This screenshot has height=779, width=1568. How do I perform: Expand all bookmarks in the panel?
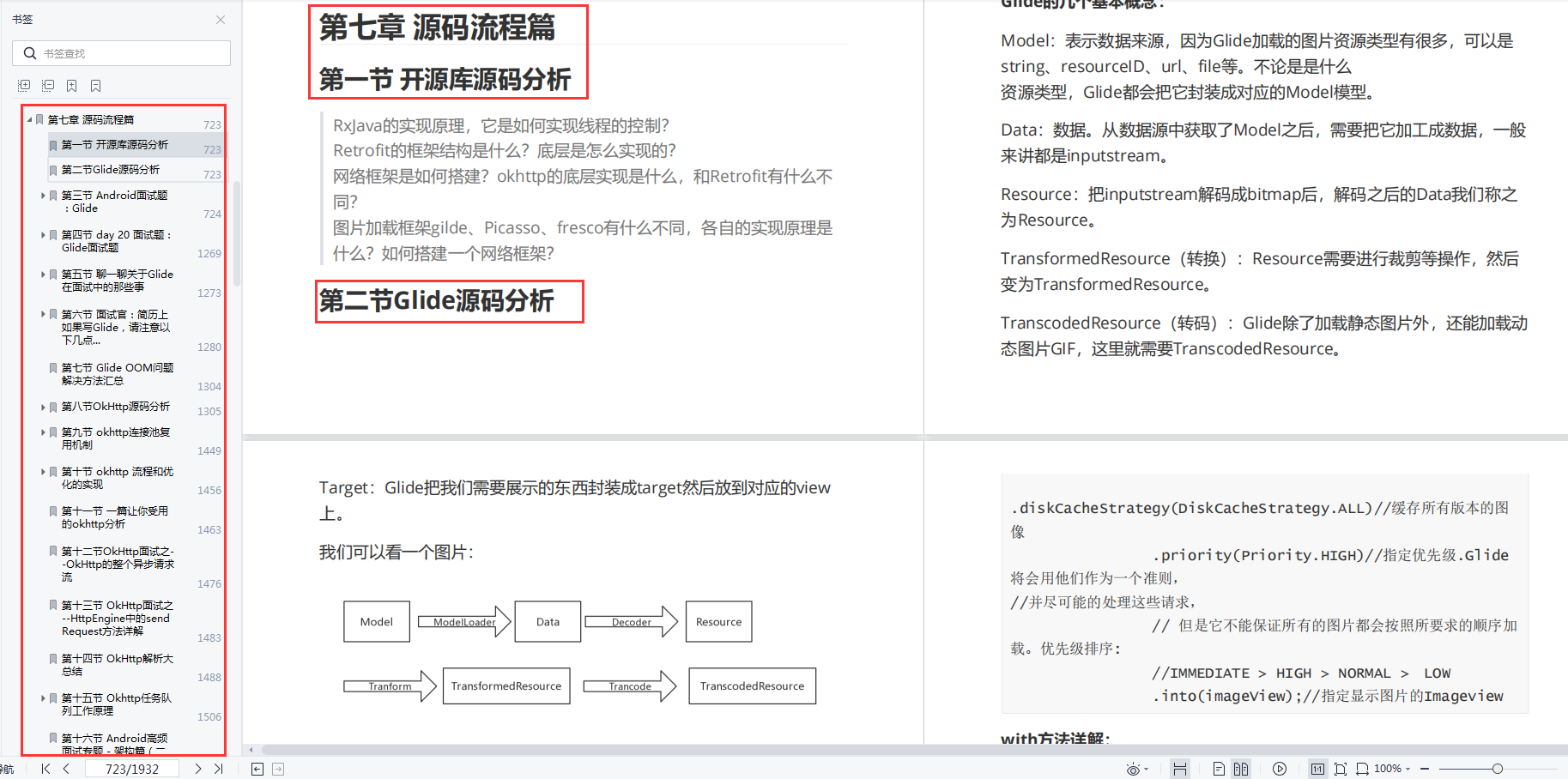click(24, 86)
